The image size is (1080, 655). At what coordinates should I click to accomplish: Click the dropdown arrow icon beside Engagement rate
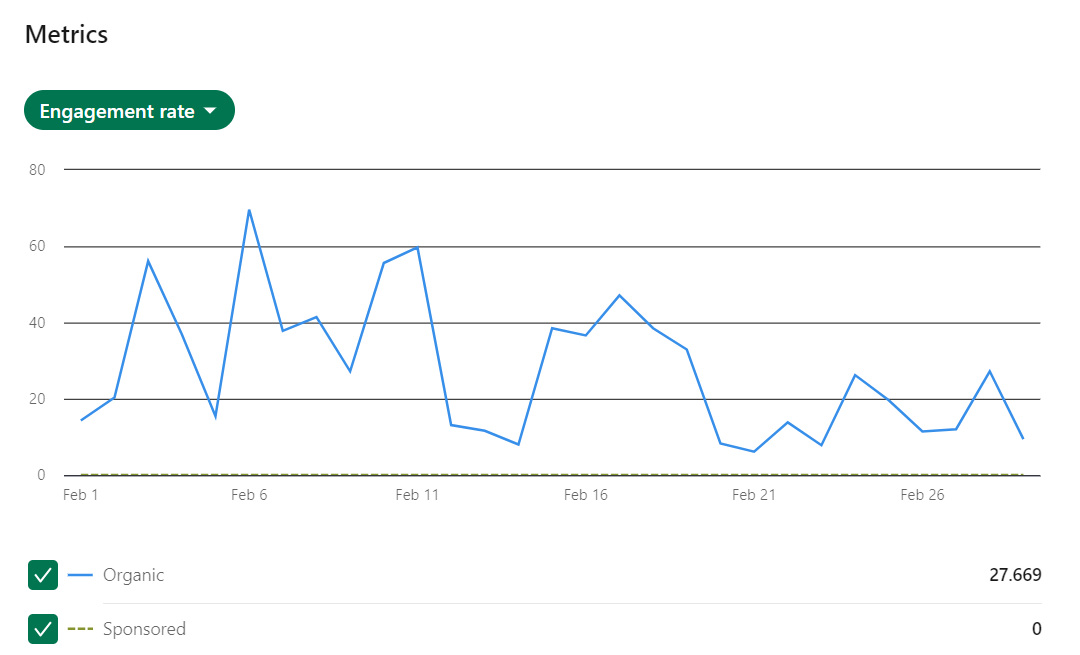(210, 110)
